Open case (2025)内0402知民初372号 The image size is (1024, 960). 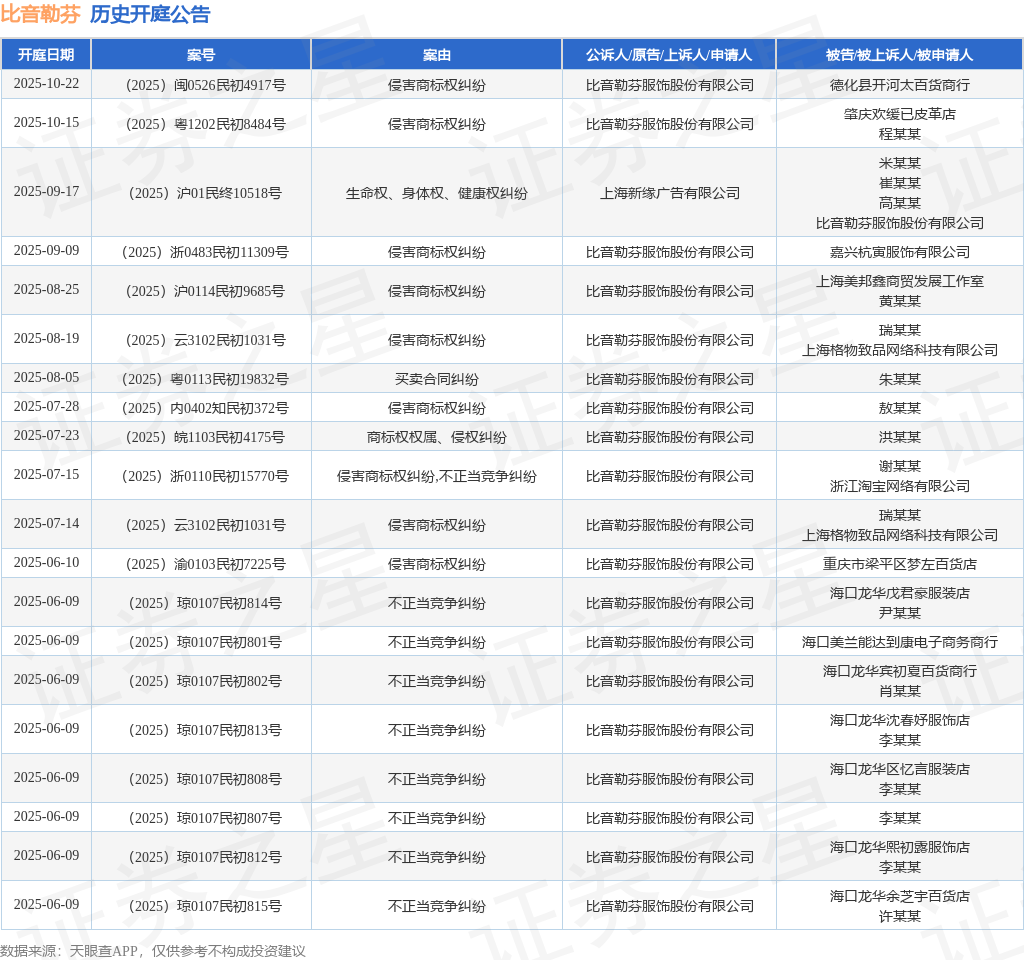point(205,408)
